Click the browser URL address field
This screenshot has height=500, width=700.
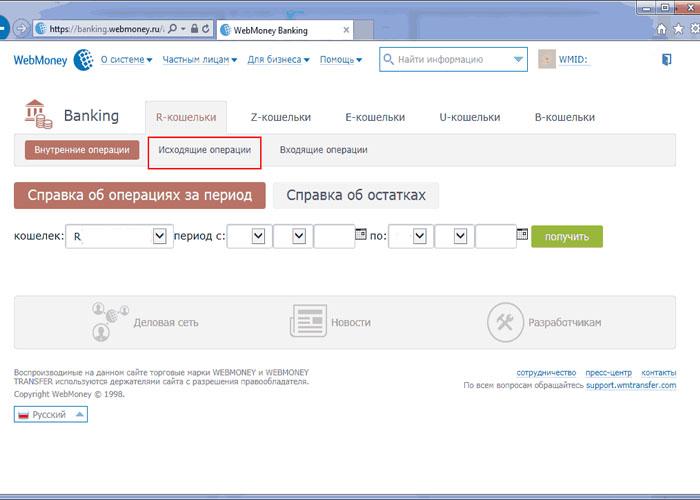point(106,29)
